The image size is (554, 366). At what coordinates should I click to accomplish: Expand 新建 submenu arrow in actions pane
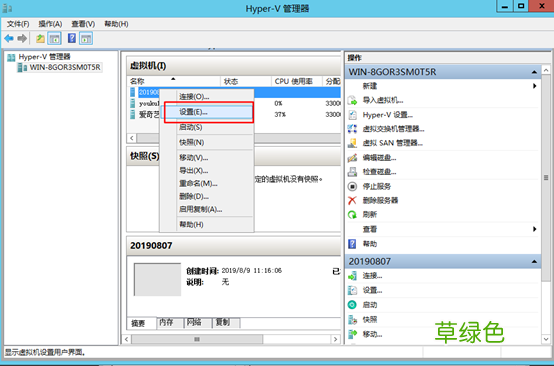pos(535,86)
